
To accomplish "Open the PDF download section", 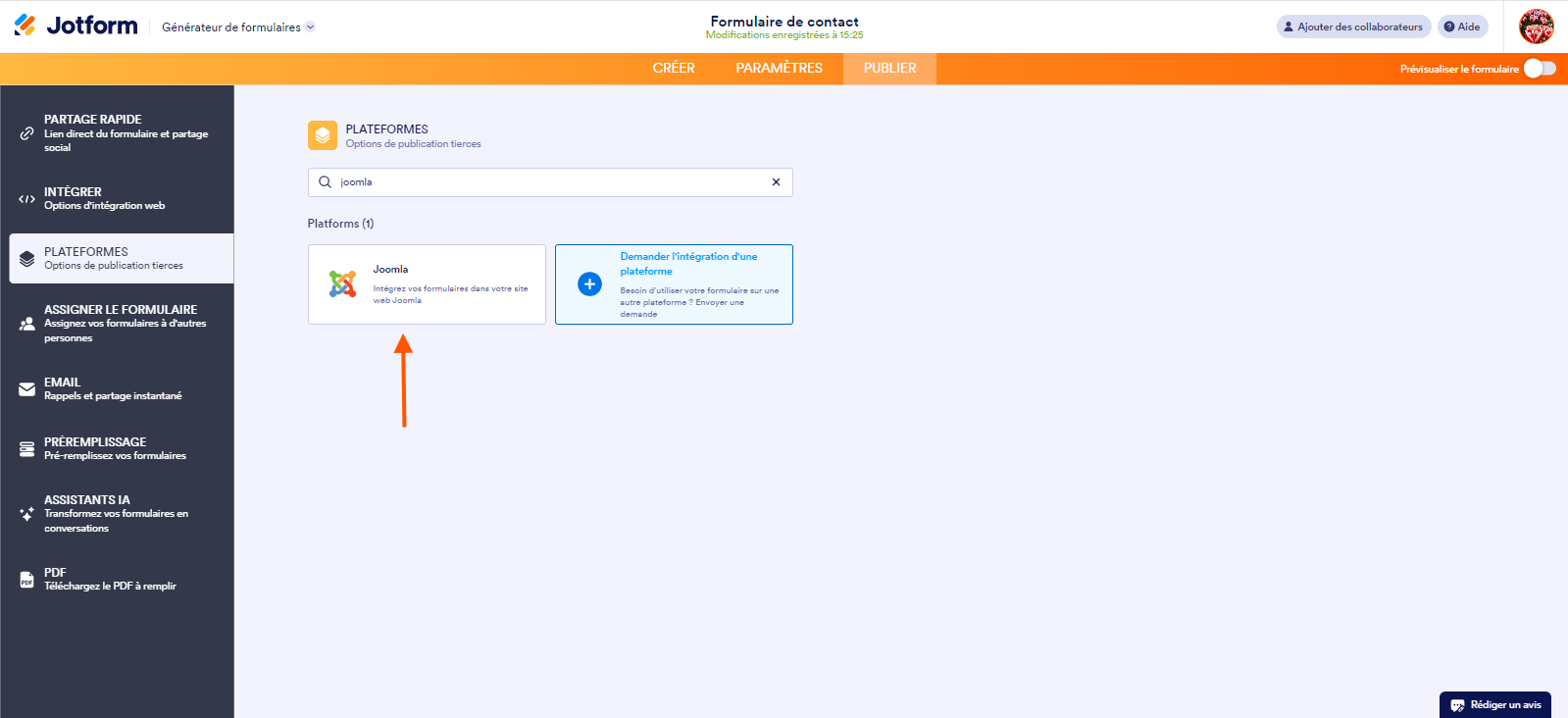I will tap(27, 580).
